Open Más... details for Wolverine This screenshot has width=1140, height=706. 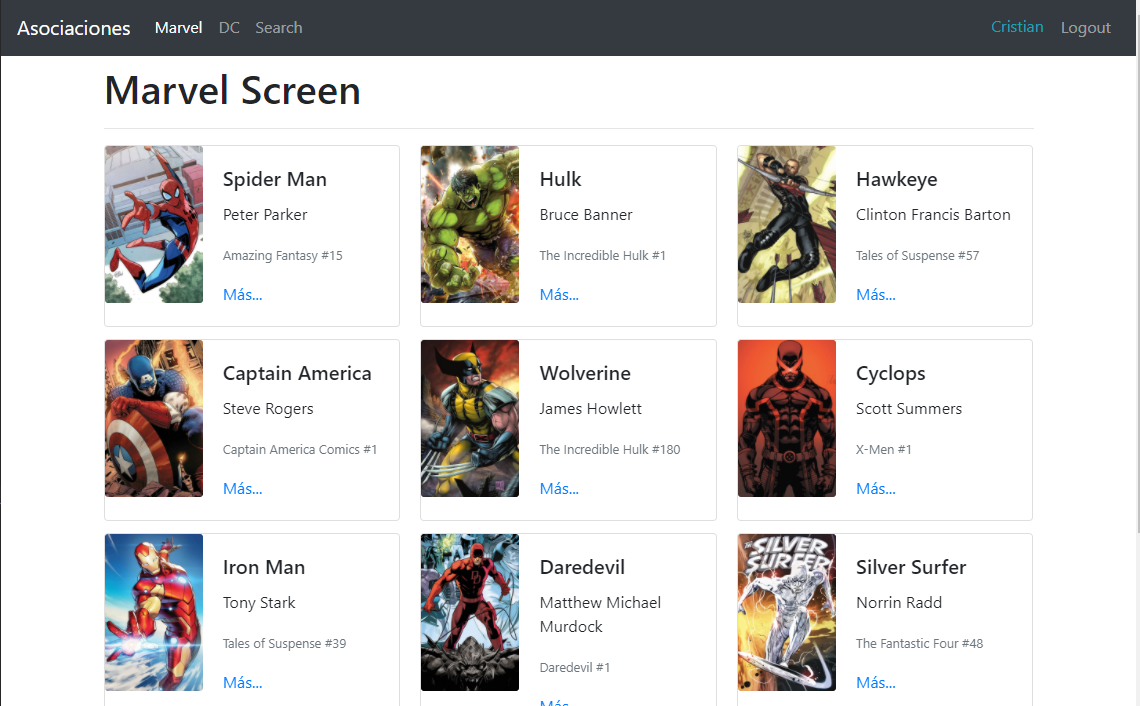[559, 488]
